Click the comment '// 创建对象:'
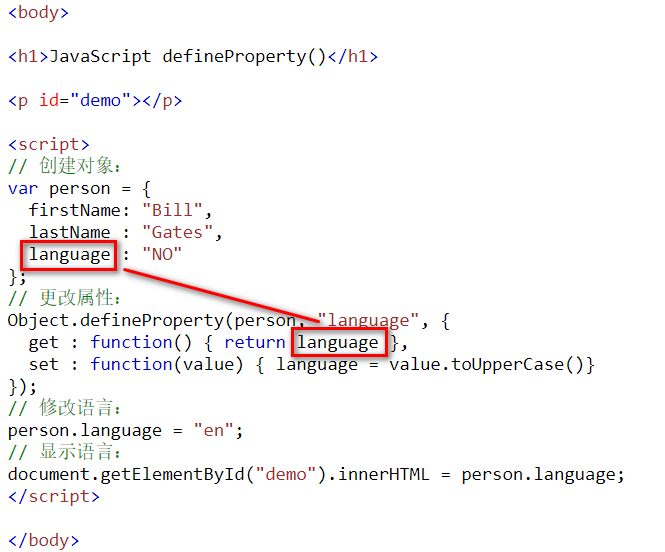Viewport: 665px width, 552px height. click(x=64, y=166)
